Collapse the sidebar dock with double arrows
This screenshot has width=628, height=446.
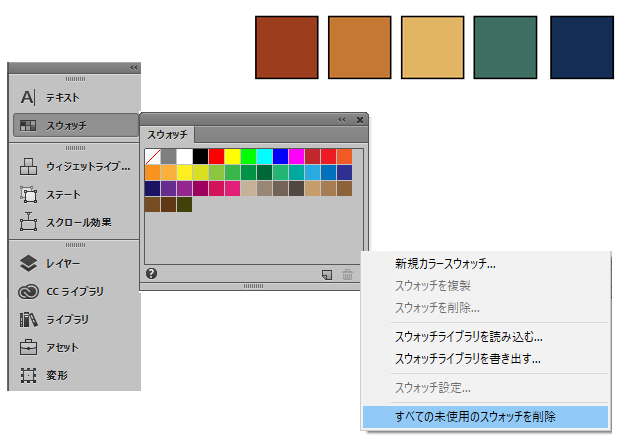point(133,68)
